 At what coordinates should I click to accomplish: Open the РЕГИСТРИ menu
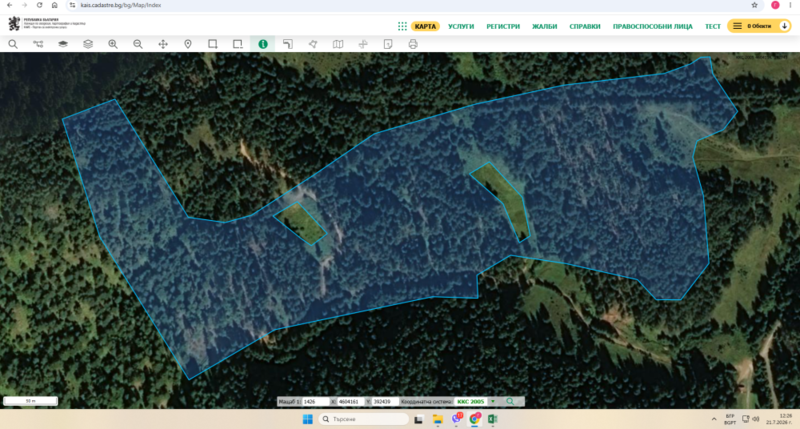503,26
